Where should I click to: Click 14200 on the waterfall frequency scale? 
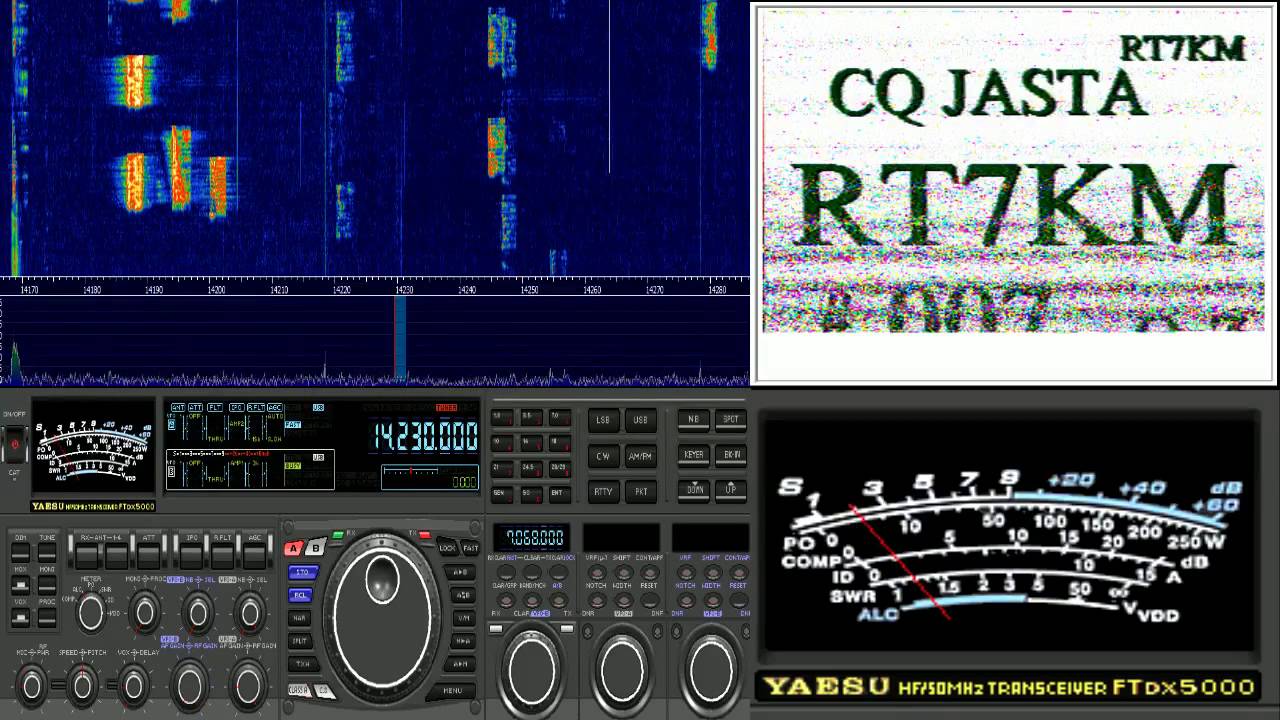[x=216, y=290]
